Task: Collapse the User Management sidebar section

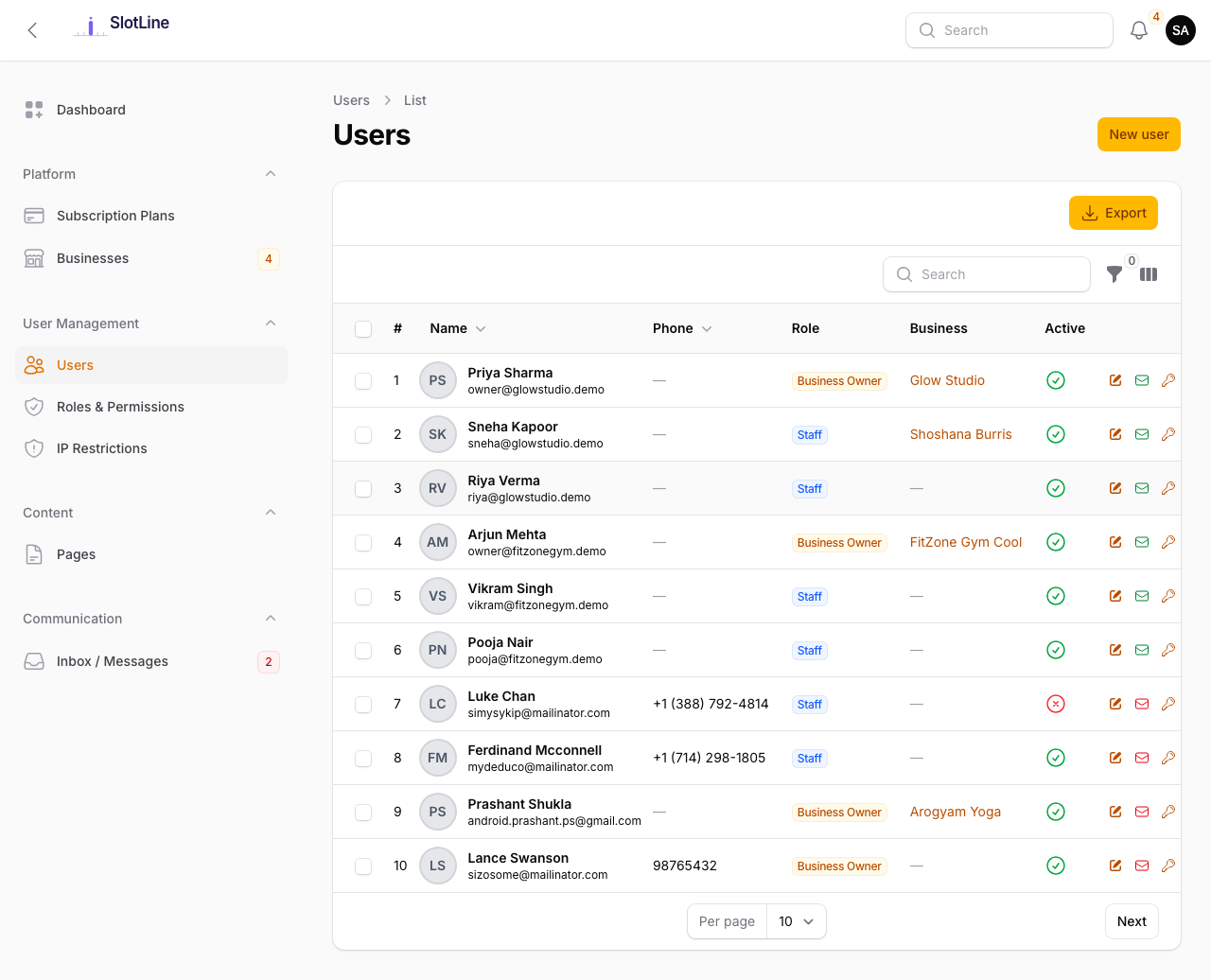Action: coord(271,323)
